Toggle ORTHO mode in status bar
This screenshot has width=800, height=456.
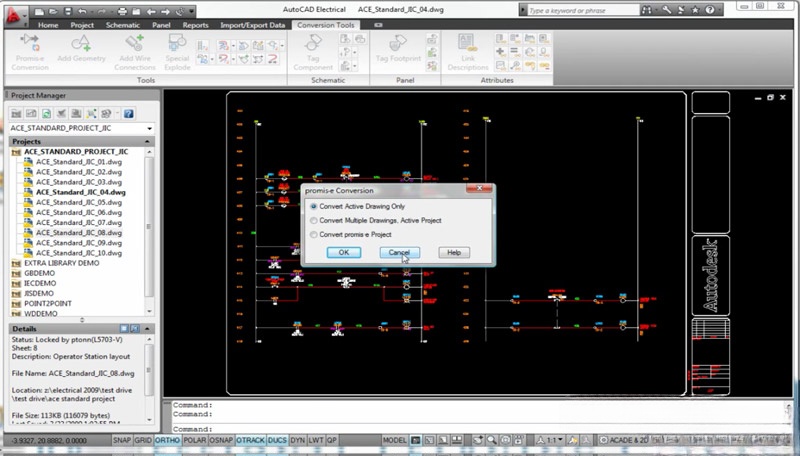click(x=167, y=440)
